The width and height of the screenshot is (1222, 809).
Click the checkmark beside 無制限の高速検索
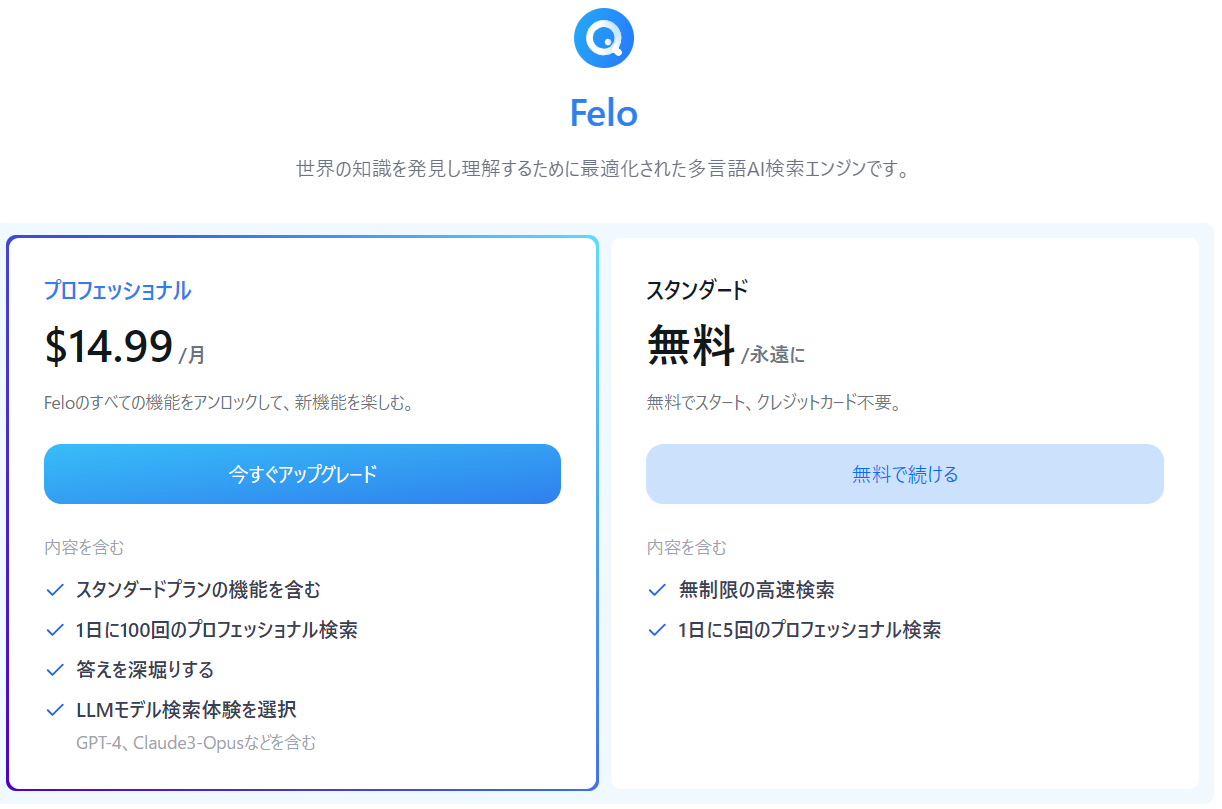[657, 591]
